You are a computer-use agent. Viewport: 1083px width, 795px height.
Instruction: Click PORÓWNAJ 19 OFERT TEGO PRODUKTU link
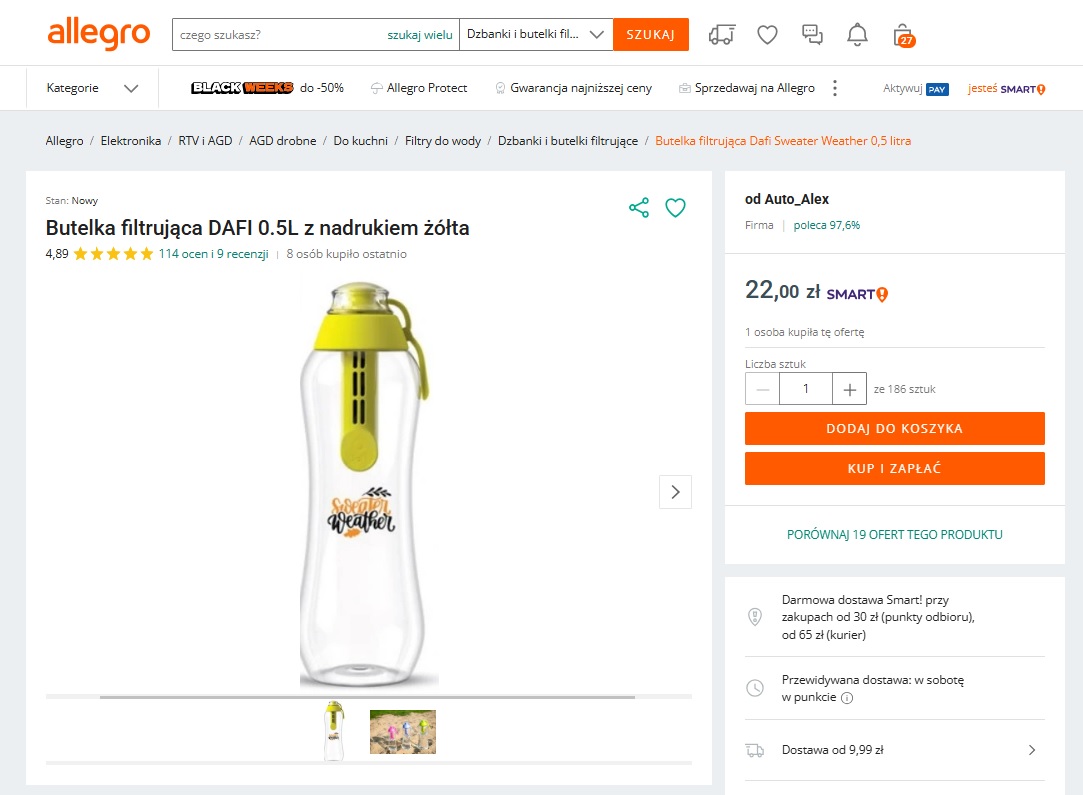click(894, 534)
